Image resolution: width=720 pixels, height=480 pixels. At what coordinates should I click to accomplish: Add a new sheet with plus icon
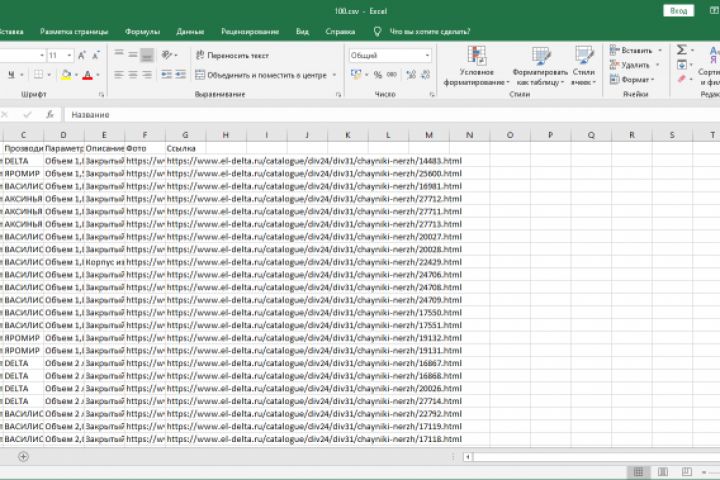pyautogui.click(x=23, y=457)
